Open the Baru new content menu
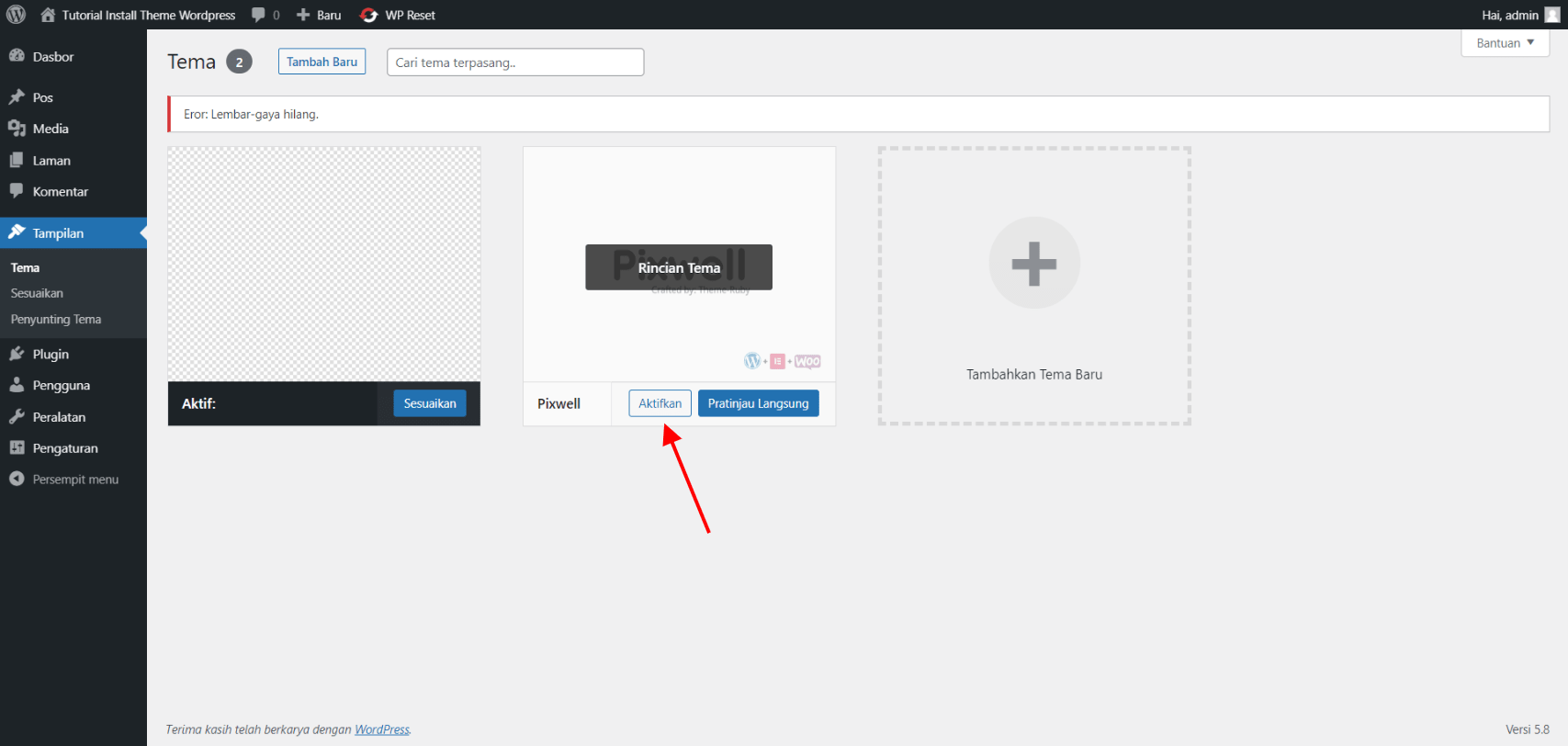Image resolution: width=1568 pixels, height=746 pixels. tap(319, 15)
